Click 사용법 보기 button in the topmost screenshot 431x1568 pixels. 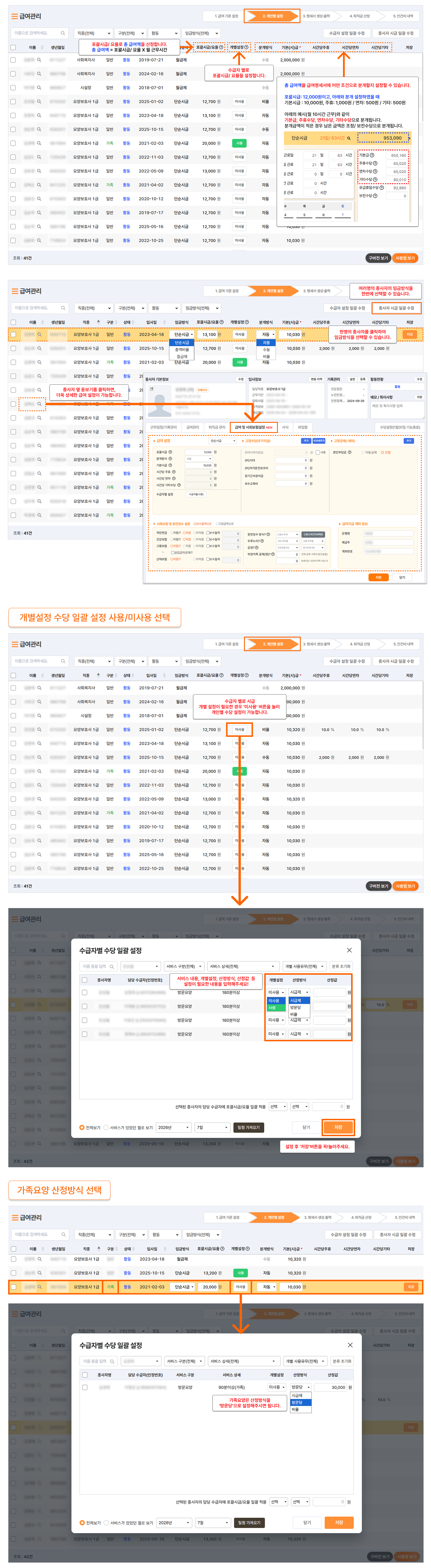pyautogui.click(x=406, y=258)
